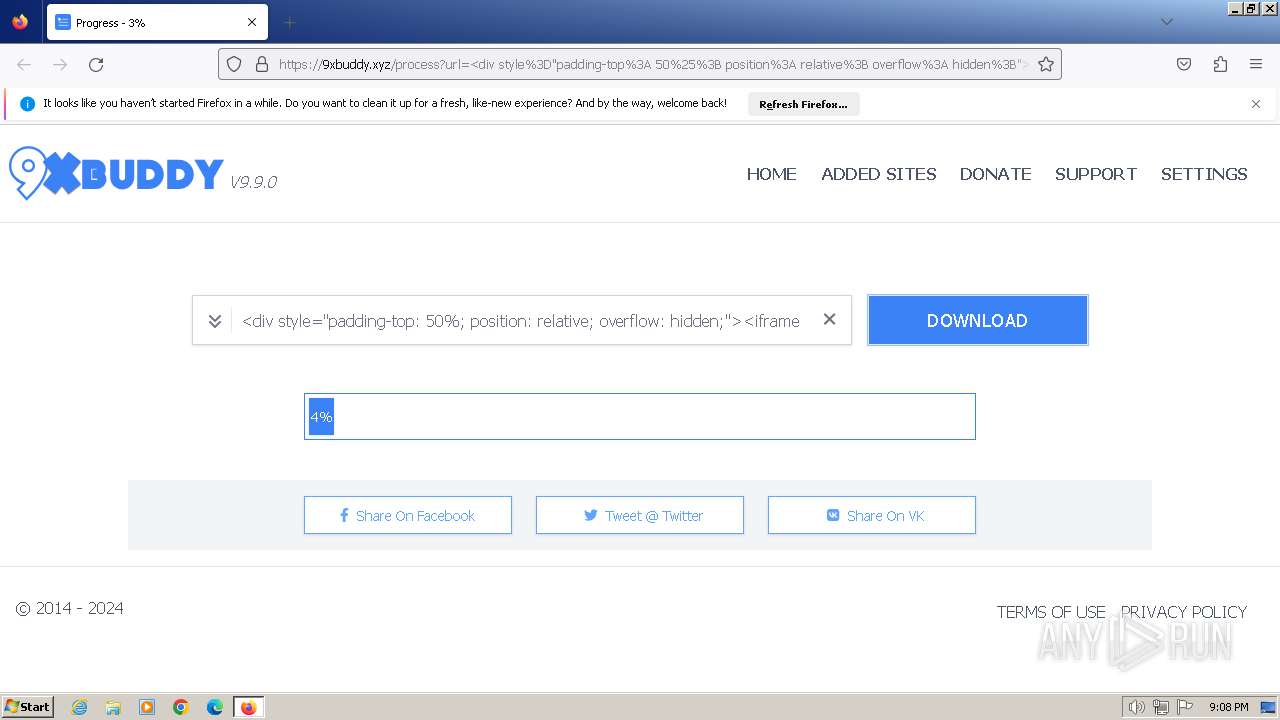Click the 4% progress bar
Viewport: 1280px width, 720px height.
click(x=640, y=416)
